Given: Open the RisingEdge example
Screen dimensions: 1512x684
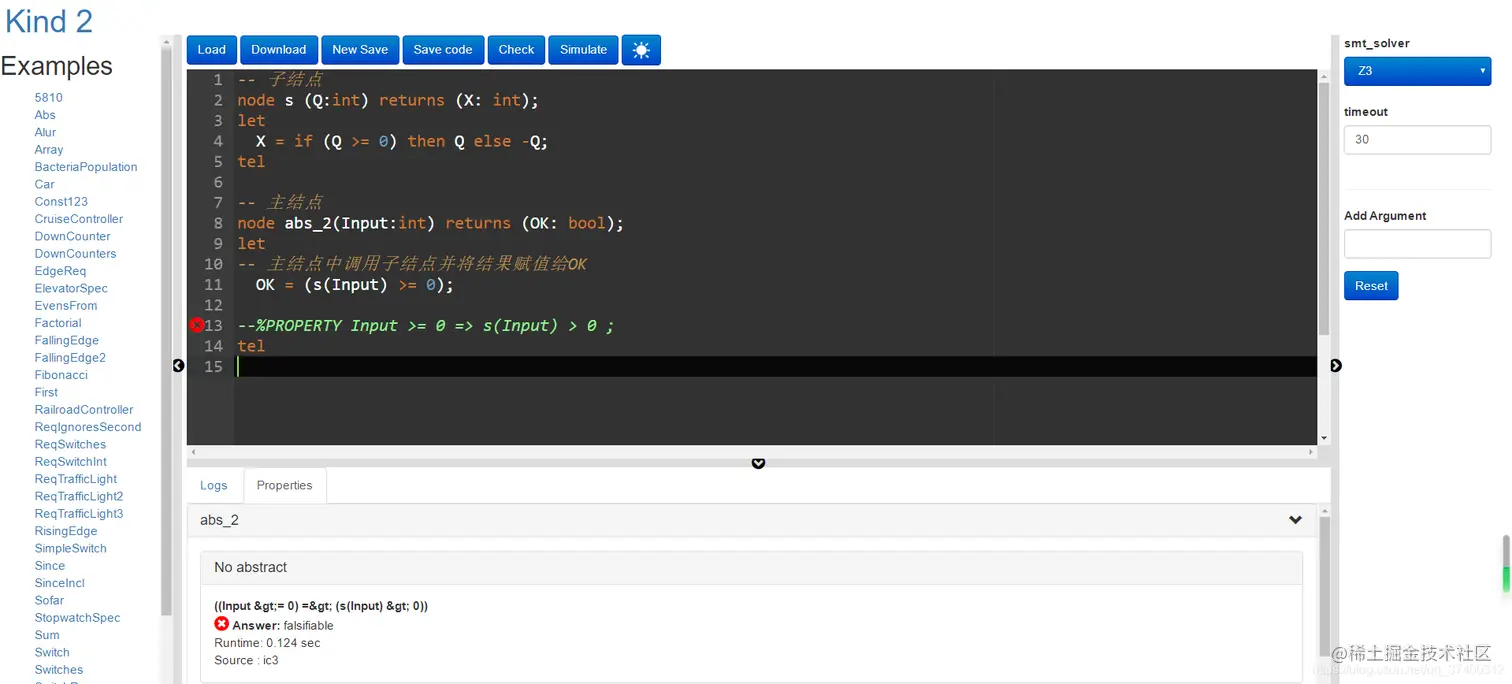Looking at the screenshot, I should click(x=66, y=531).
